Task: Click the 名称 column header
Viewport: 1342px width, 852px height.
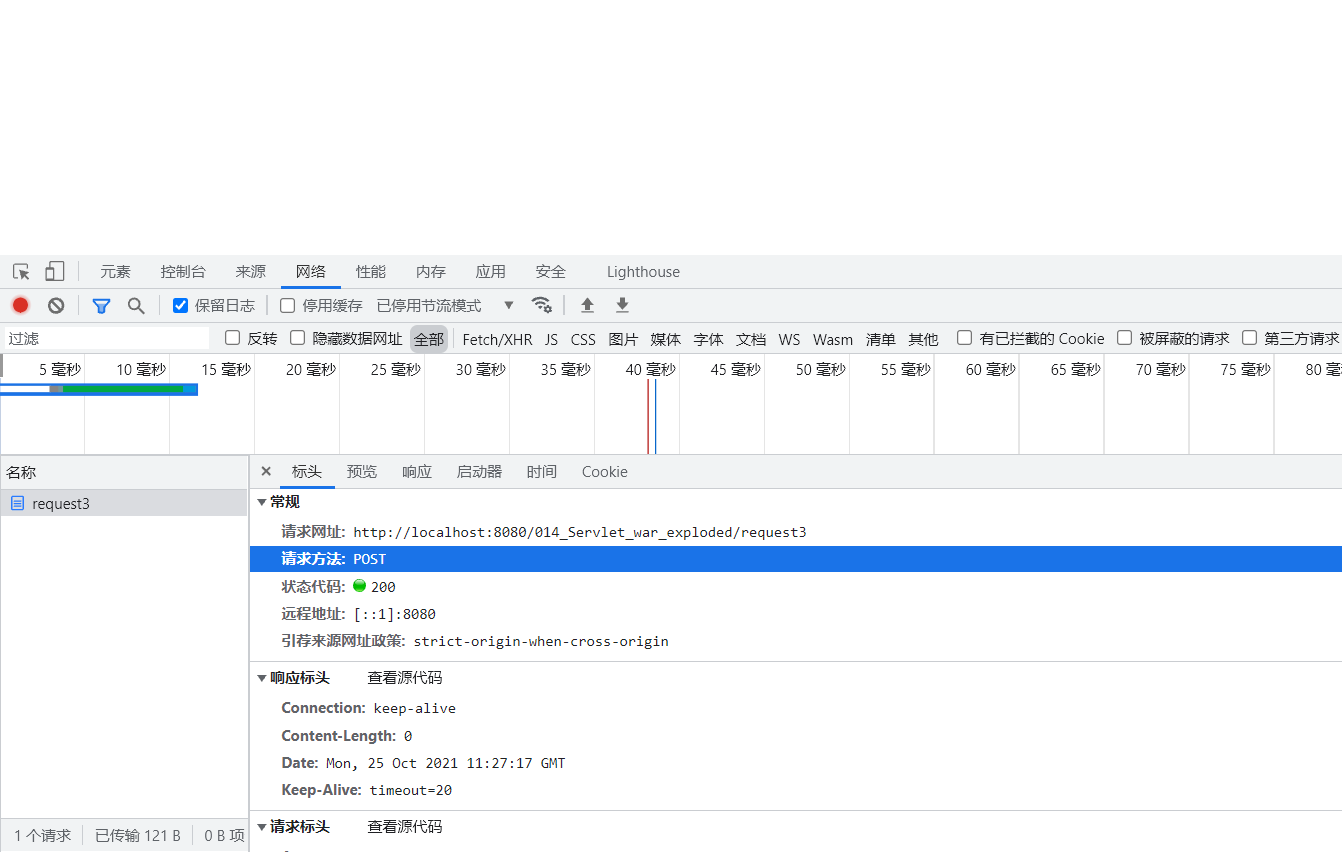Action: (x=124, y=472)
